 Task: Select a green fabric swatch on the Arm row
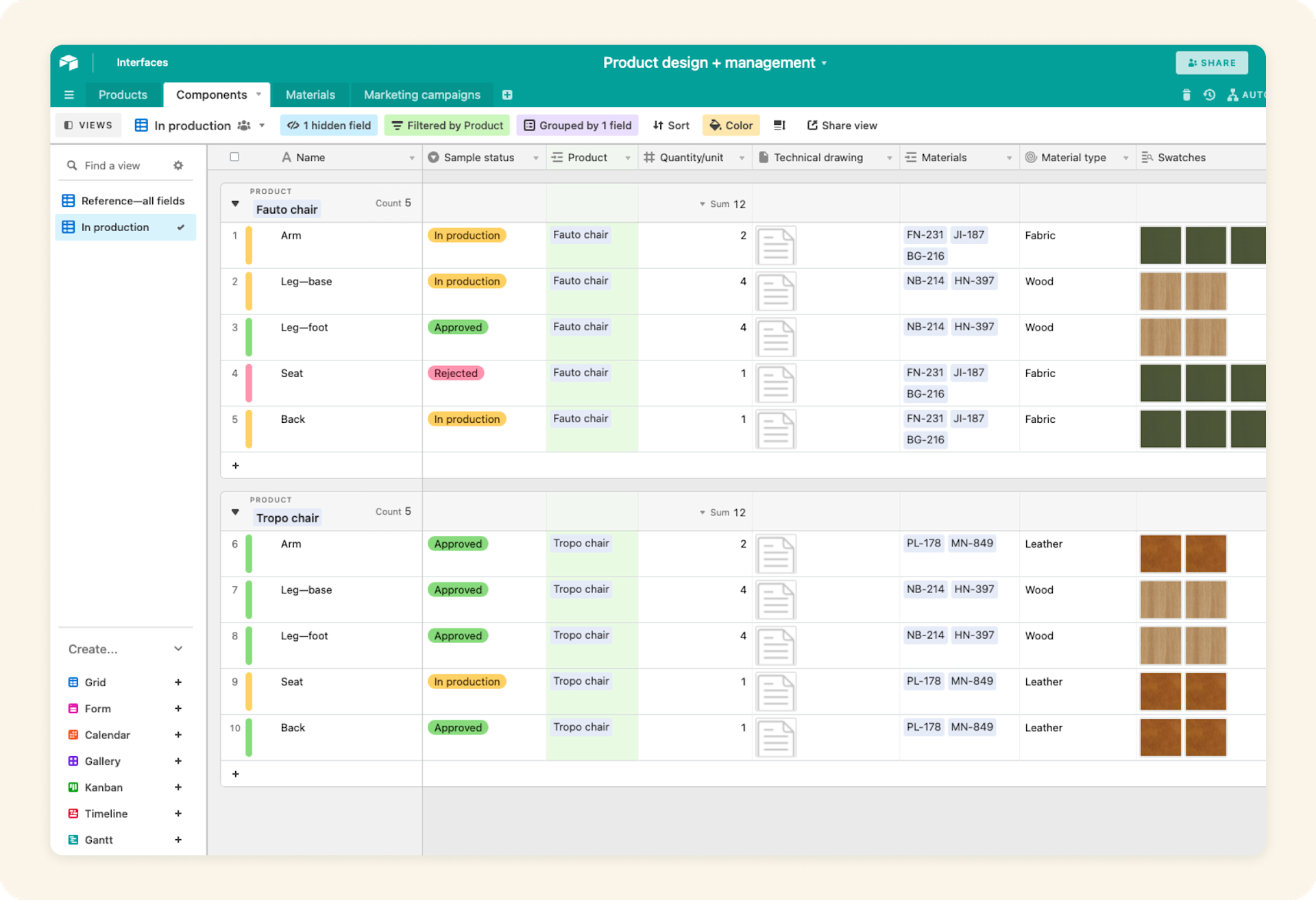[1160, 245]
